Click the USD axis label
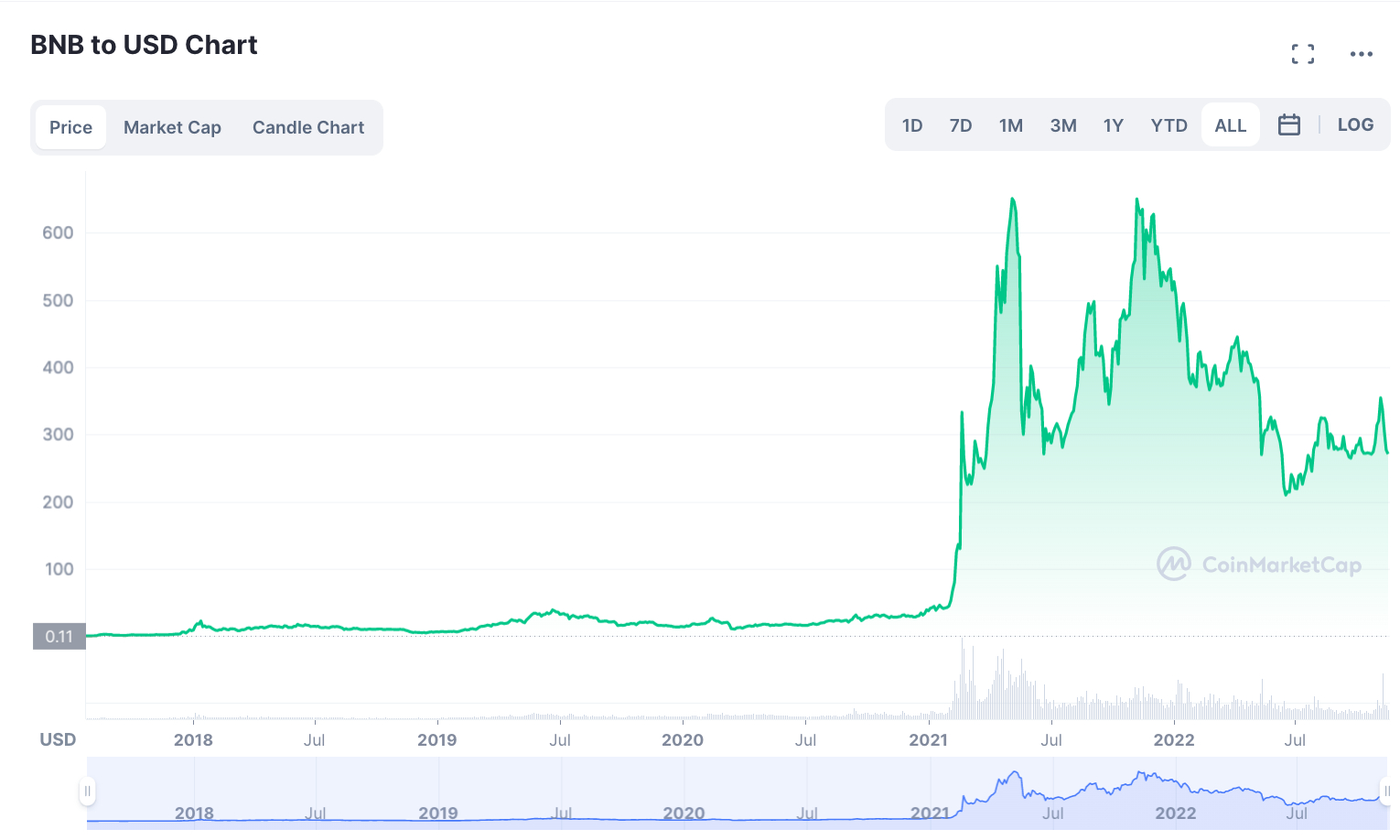 pos(58,738)
